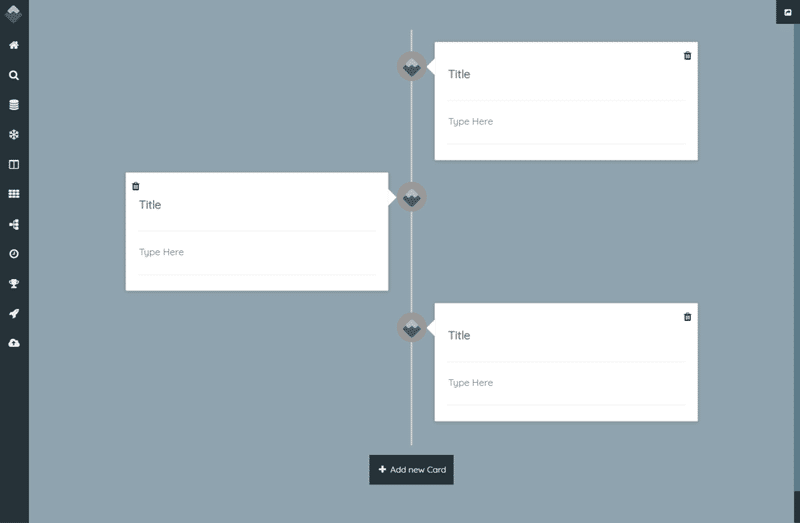Click the cloud upload icon

pyautogui.click(x=14, y=343)
